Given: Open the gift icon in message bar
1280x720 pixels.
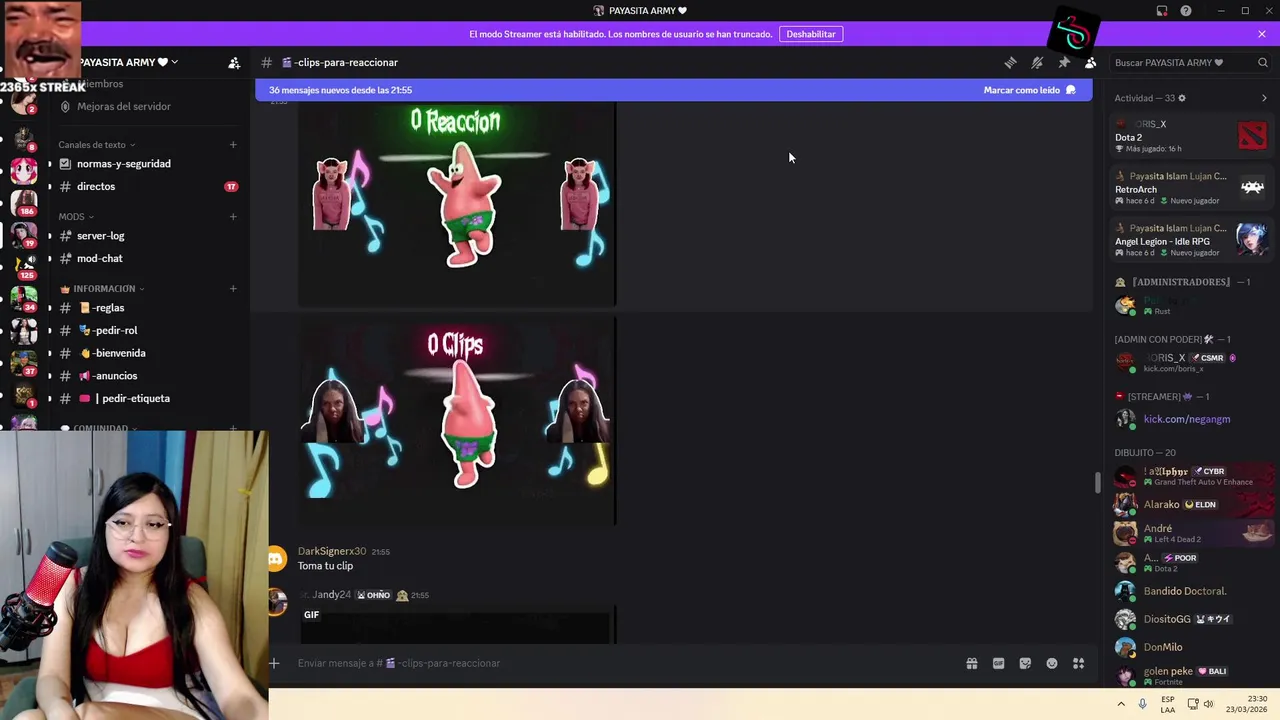Looking at the screenshot, I should point(971,663).
